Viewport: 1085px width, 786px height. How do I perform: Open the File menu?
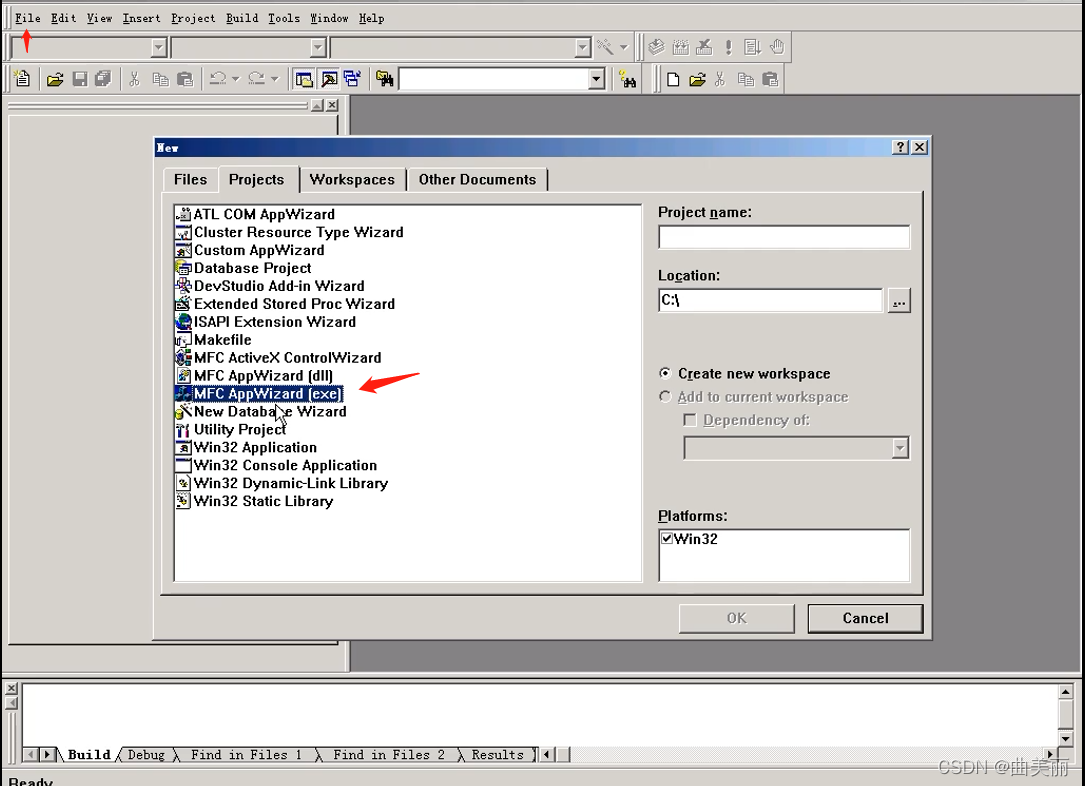(x=28, y=18)
